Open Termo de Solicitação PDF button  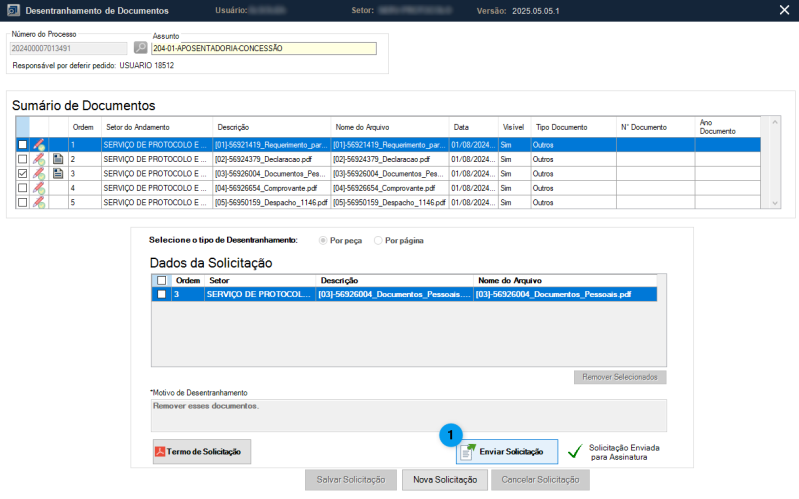point(202,452)
